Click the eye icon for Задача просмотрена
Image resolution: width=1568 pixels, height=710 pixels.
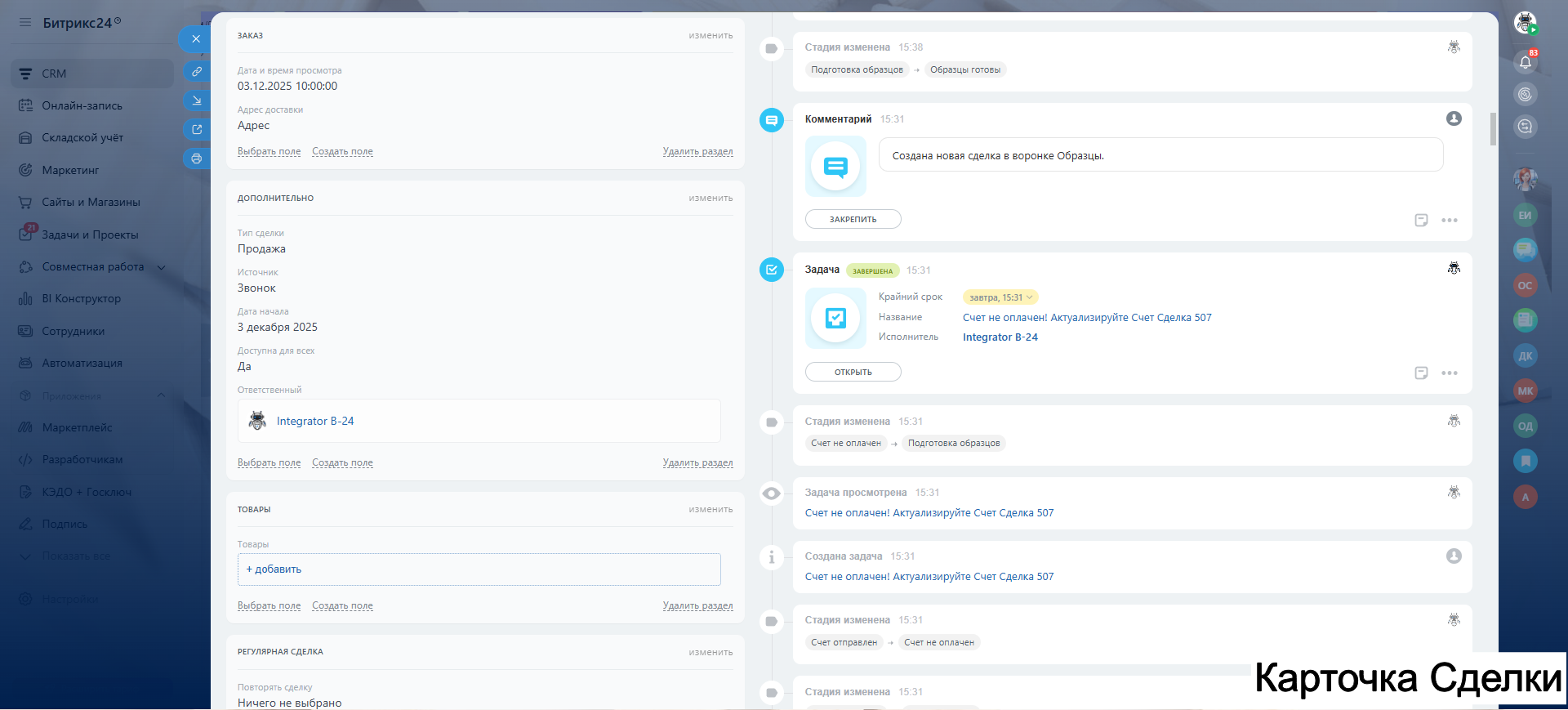click(x=771, y=493)
